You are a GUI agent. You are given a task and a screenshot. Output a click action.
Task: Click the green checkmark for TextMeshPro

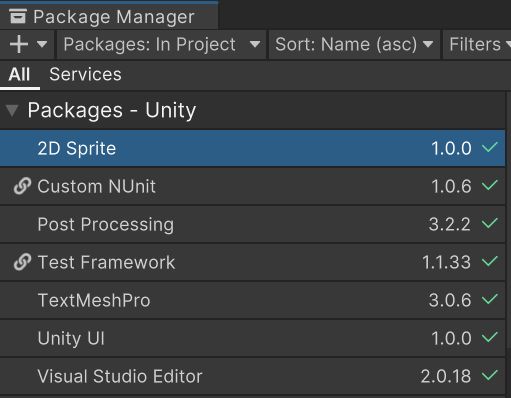(x=490, y=299)
